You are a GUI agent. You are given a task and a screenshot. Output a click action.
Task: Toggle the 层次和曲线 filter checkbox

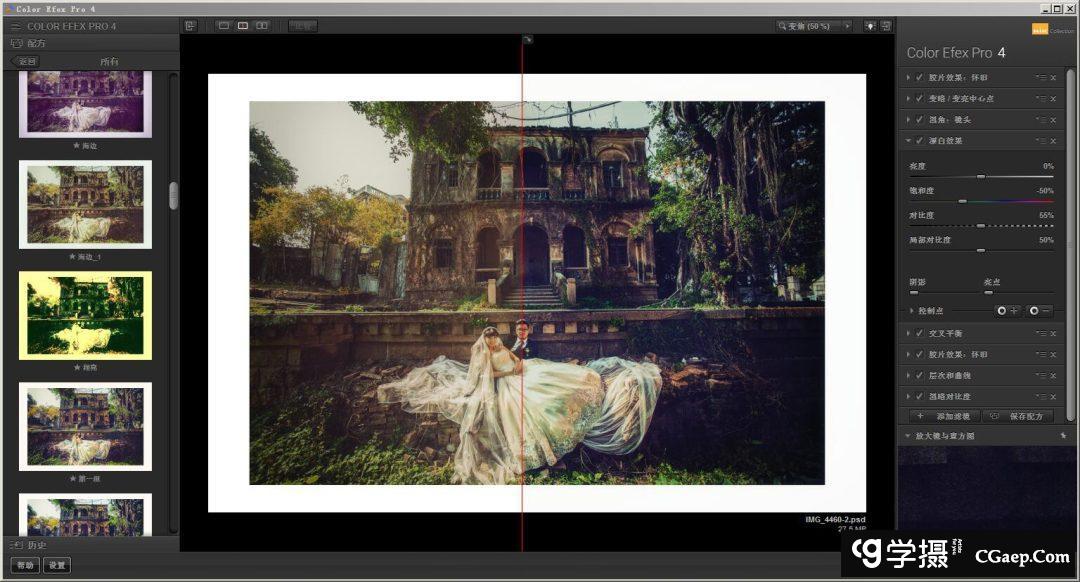point(919,376)
